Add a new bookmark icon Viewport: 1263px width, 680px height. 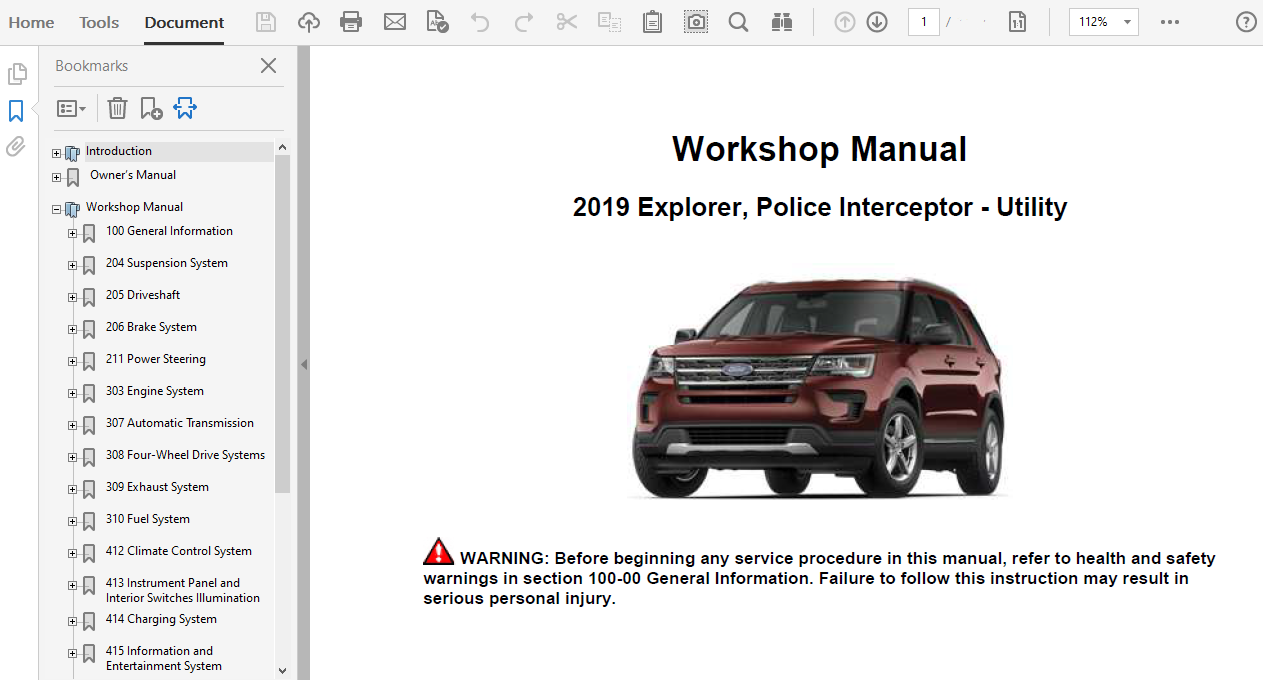click(151, 108)
